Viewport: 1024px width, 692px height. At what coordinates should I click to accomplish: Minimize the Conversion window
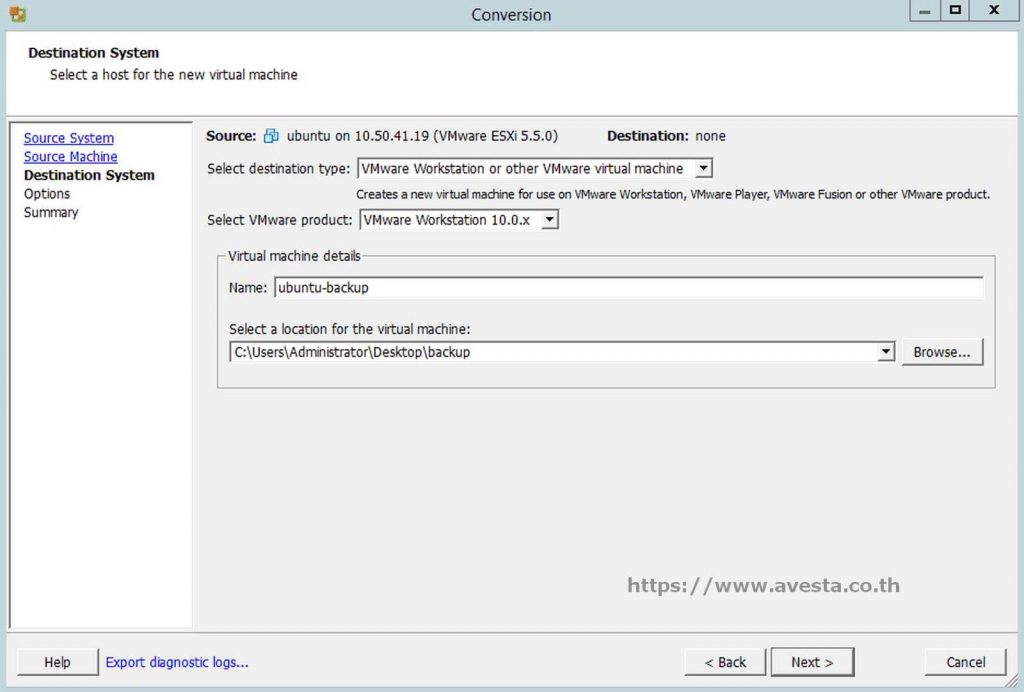(925, 11)
